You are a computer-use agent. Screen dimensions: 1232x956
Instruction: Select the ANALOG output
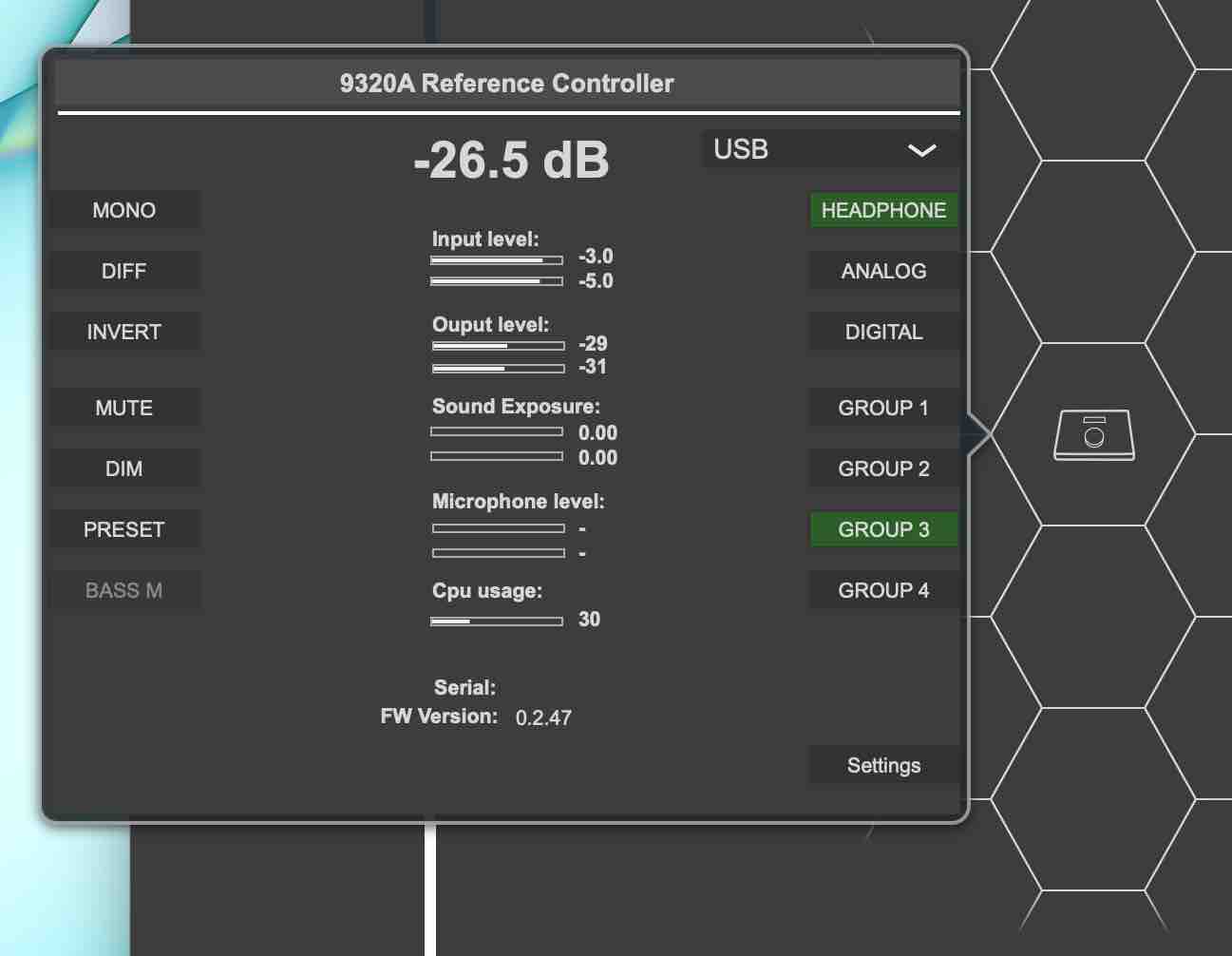point(883,271)
